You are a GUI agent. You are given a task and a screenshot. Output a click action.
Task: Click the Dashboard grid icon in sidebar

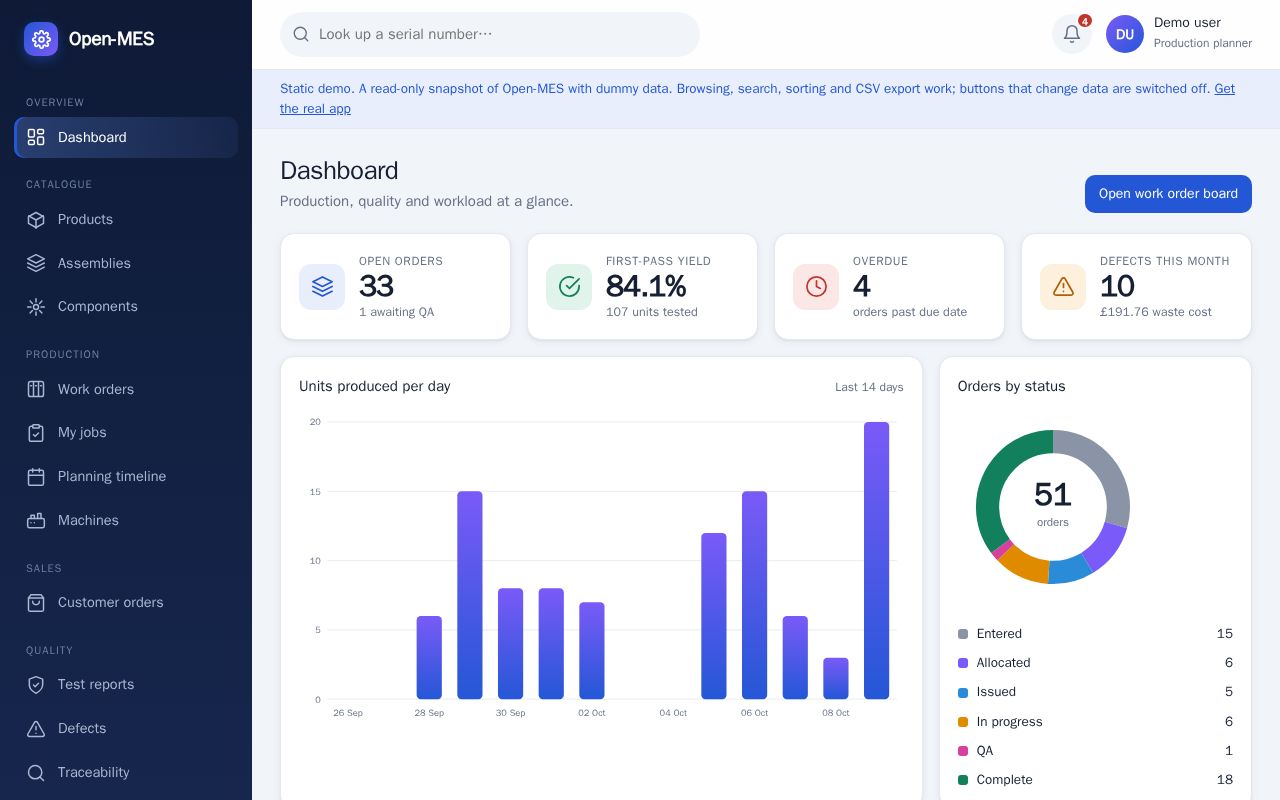point(36,137)
